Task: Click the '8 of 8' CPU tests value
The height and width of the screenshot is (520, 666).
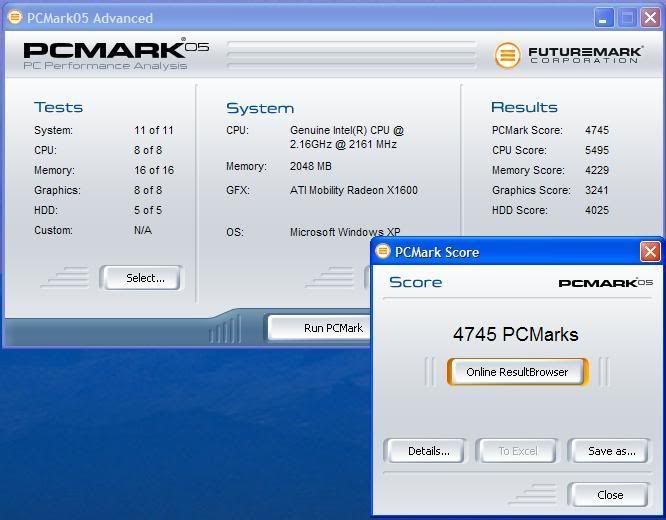Action: click(x=148, y=150)
